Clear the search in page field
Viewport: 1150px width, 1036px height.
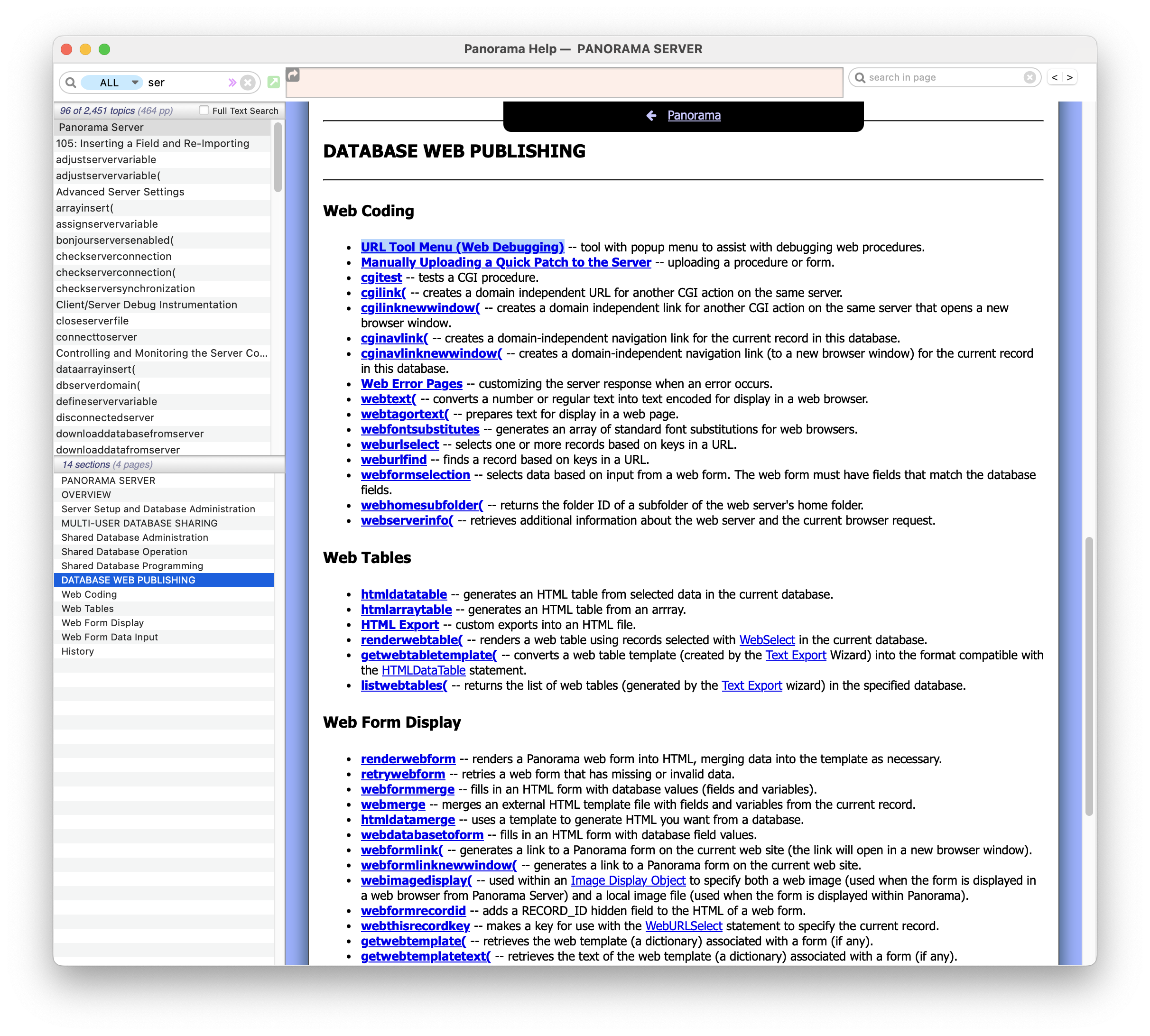click(1029, 77)
